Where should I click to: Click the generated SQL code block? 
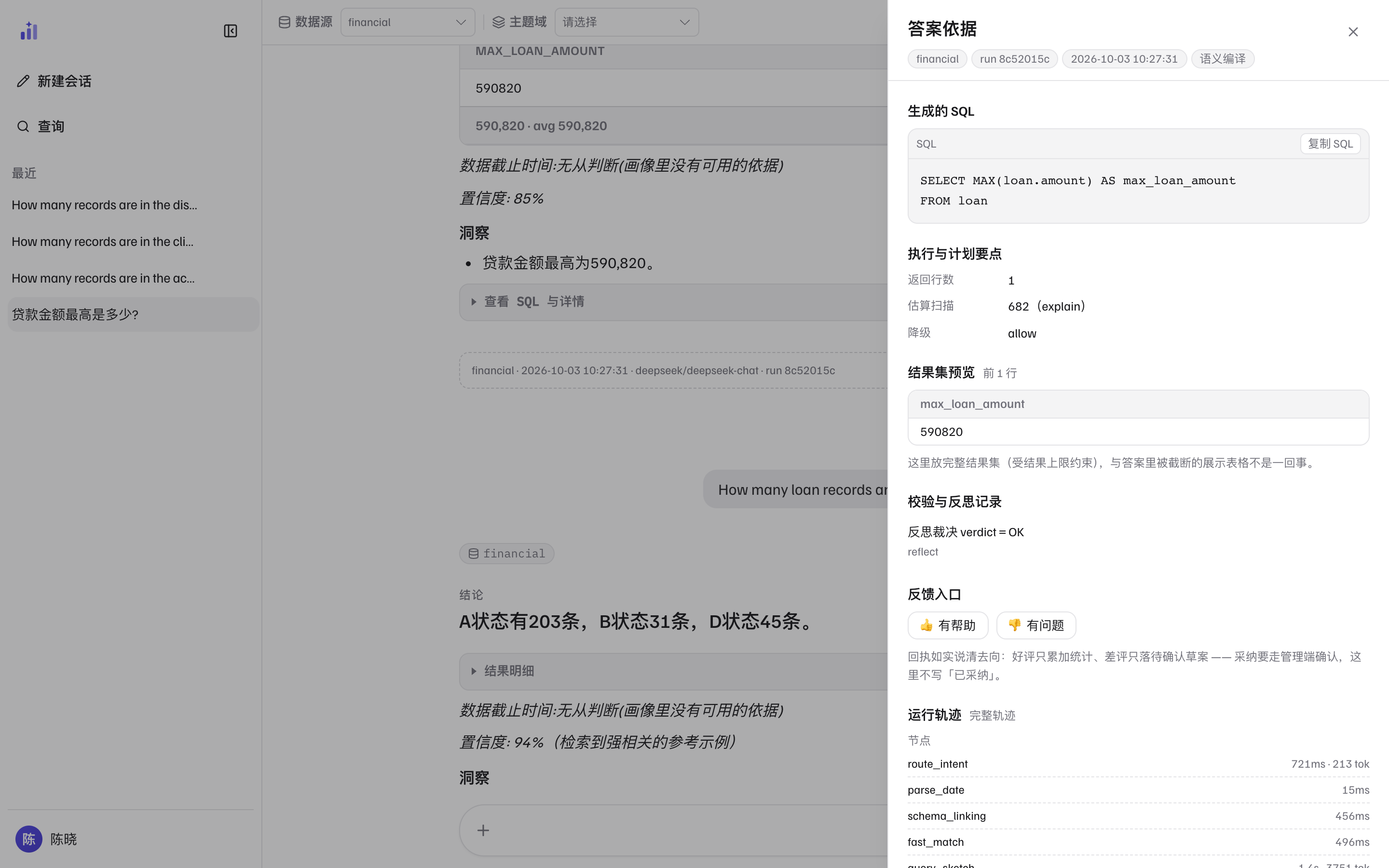[1138, 190]
